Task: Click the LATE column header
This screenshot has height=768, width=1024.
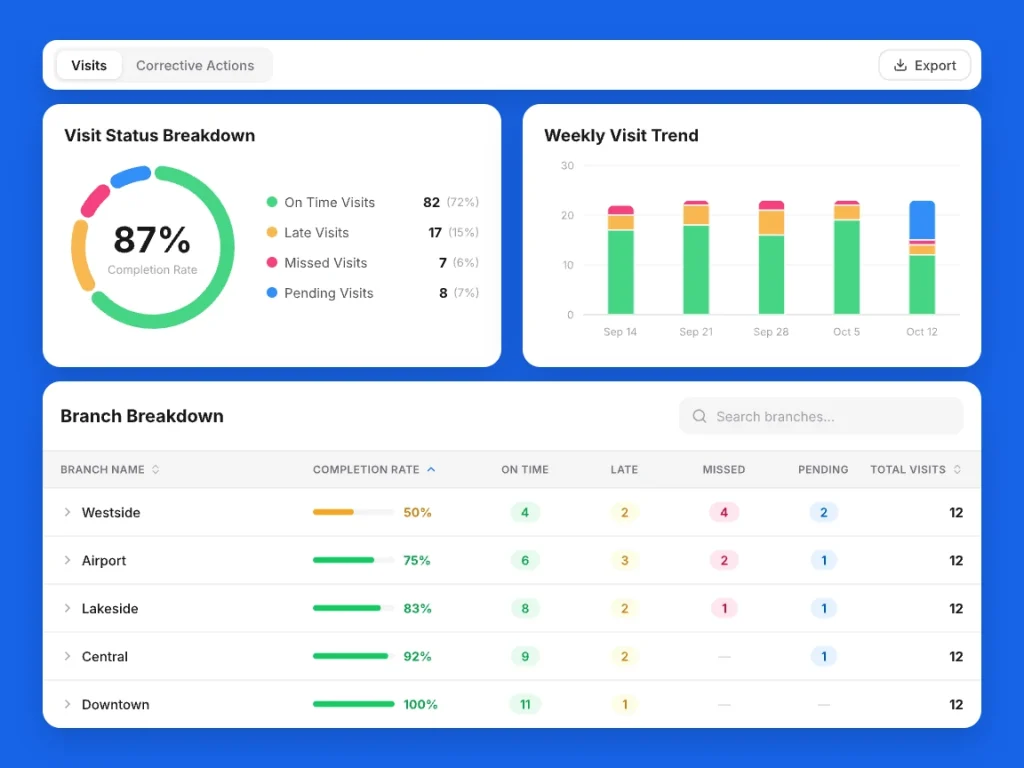Action: coord(624,470)
